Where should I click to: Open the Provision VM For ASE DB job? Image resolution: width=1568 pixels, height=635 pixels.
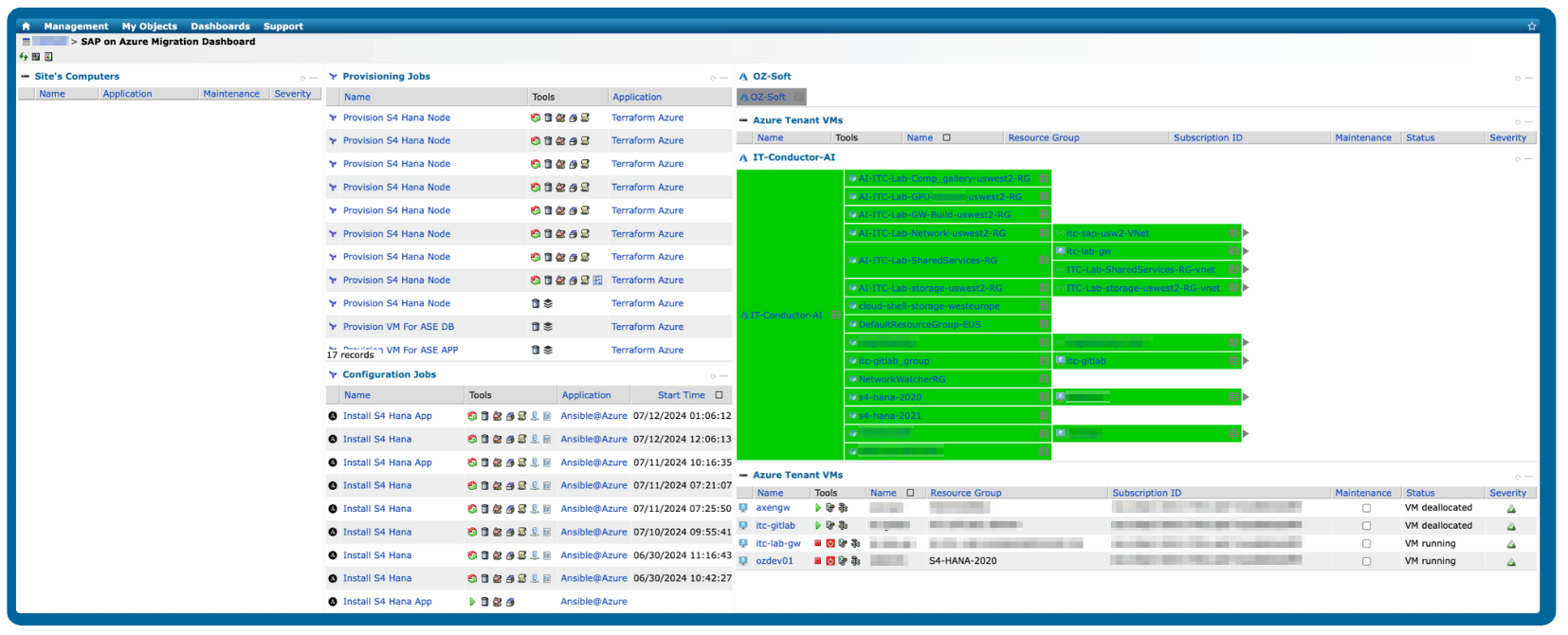[x=398, y=327]
